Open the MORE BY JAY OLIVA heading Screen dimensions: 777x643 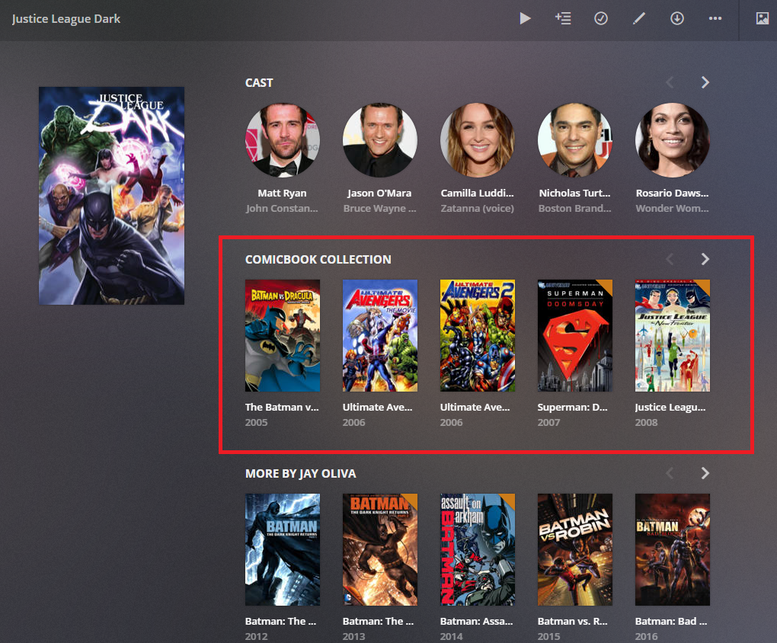[x=300, y=474]
